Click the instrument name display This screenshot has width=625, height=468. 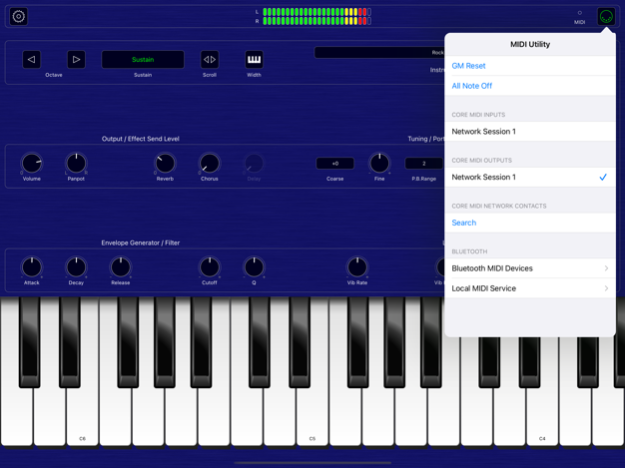(x=379, y=53)
